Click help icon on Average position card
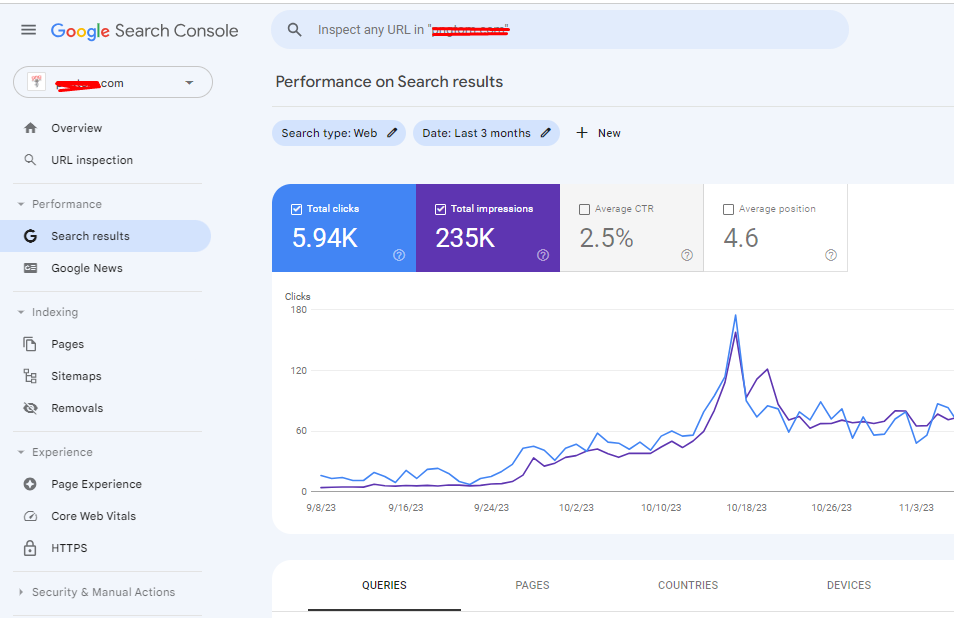The width and height of the screenshot is (954, 618). click(x=831, y=255)
